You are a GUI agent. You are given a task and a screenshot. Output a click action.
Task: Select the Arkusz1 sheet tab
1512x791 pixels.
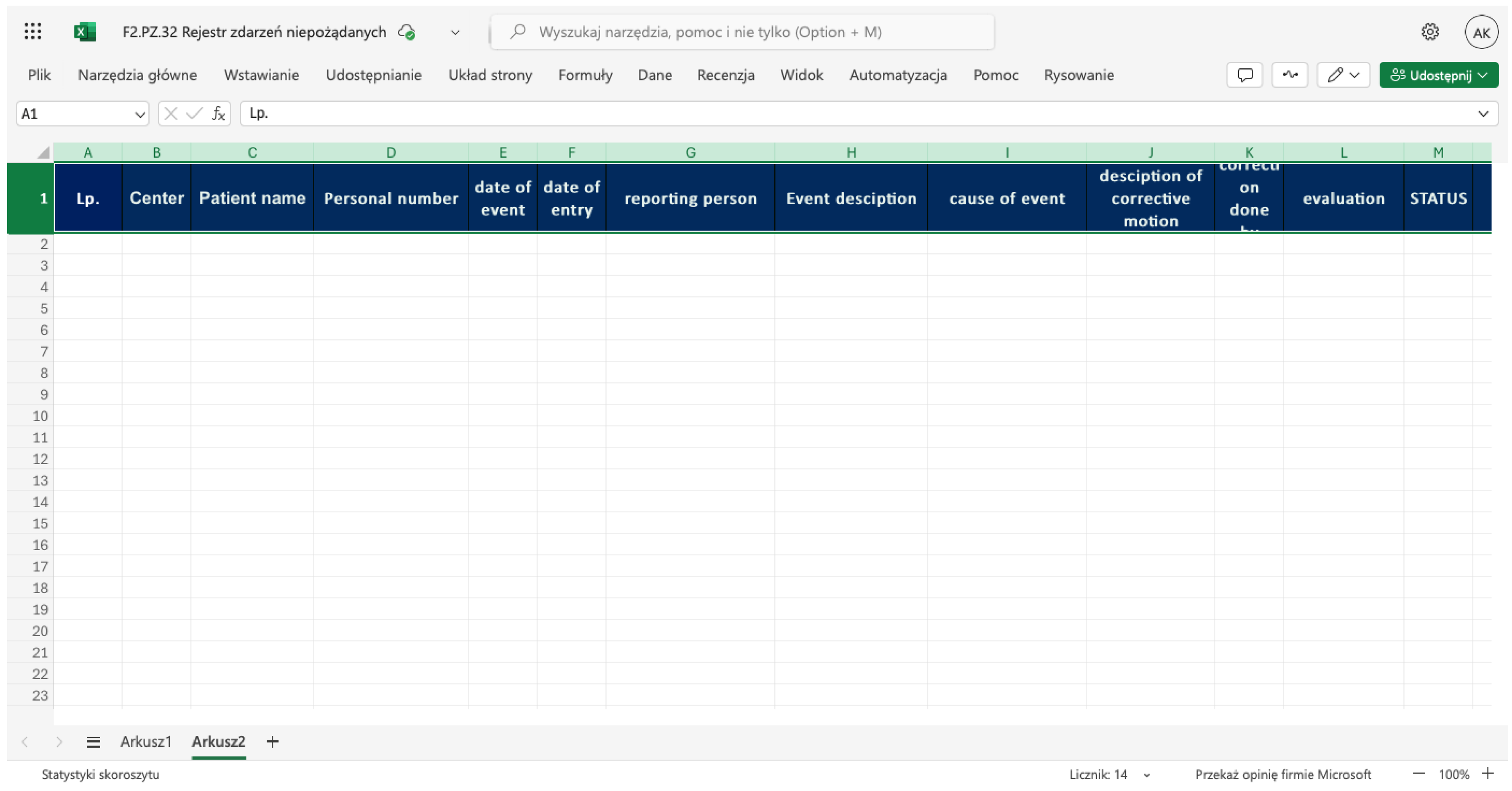[146, 742]
